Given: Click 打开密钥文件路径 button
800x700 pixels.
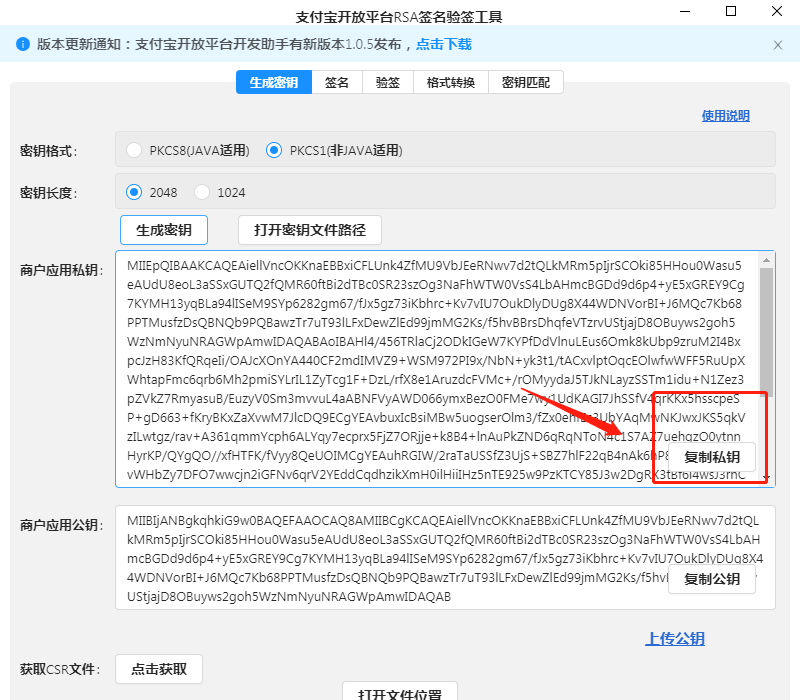Looking at the screenshot, I should coord(310,230).
